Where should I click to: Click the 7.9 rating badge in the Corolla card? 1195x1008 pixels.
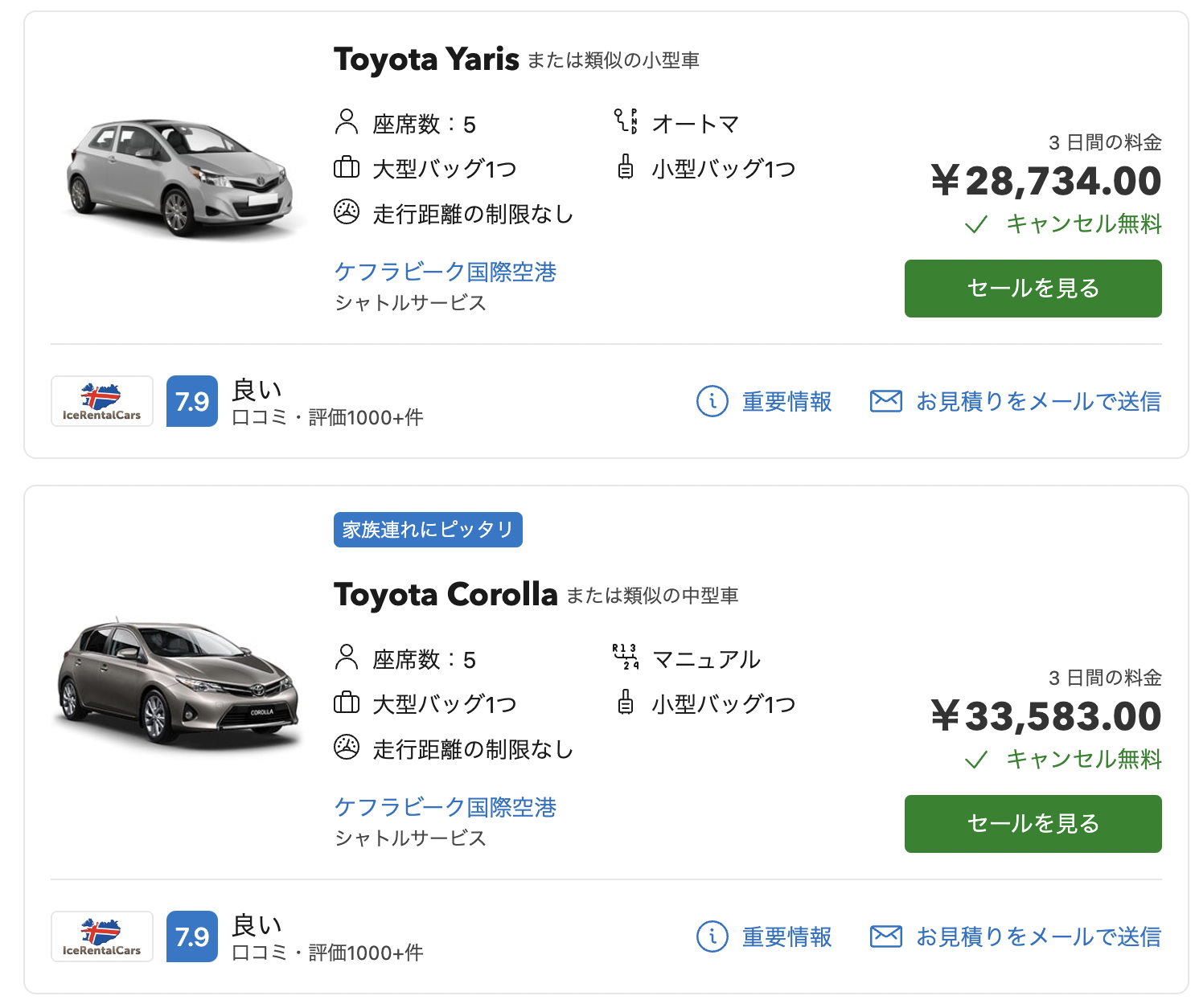192,936
